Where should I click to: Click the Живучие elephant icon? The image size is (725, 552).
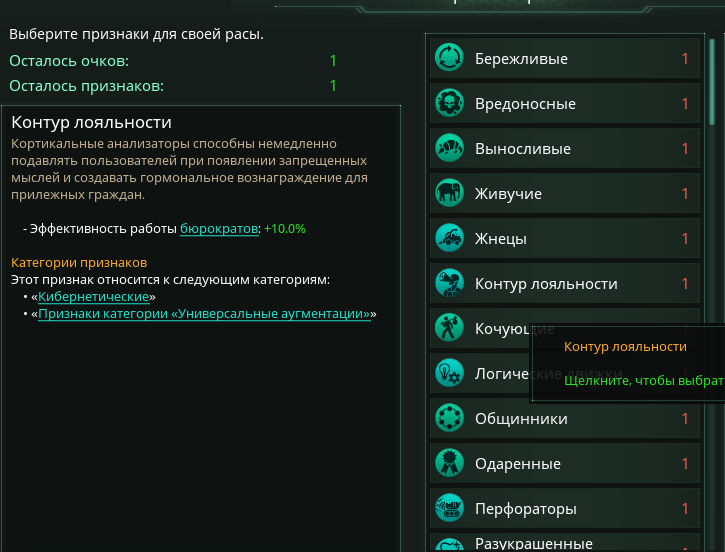pyautogui.click(x=449, y=193)
